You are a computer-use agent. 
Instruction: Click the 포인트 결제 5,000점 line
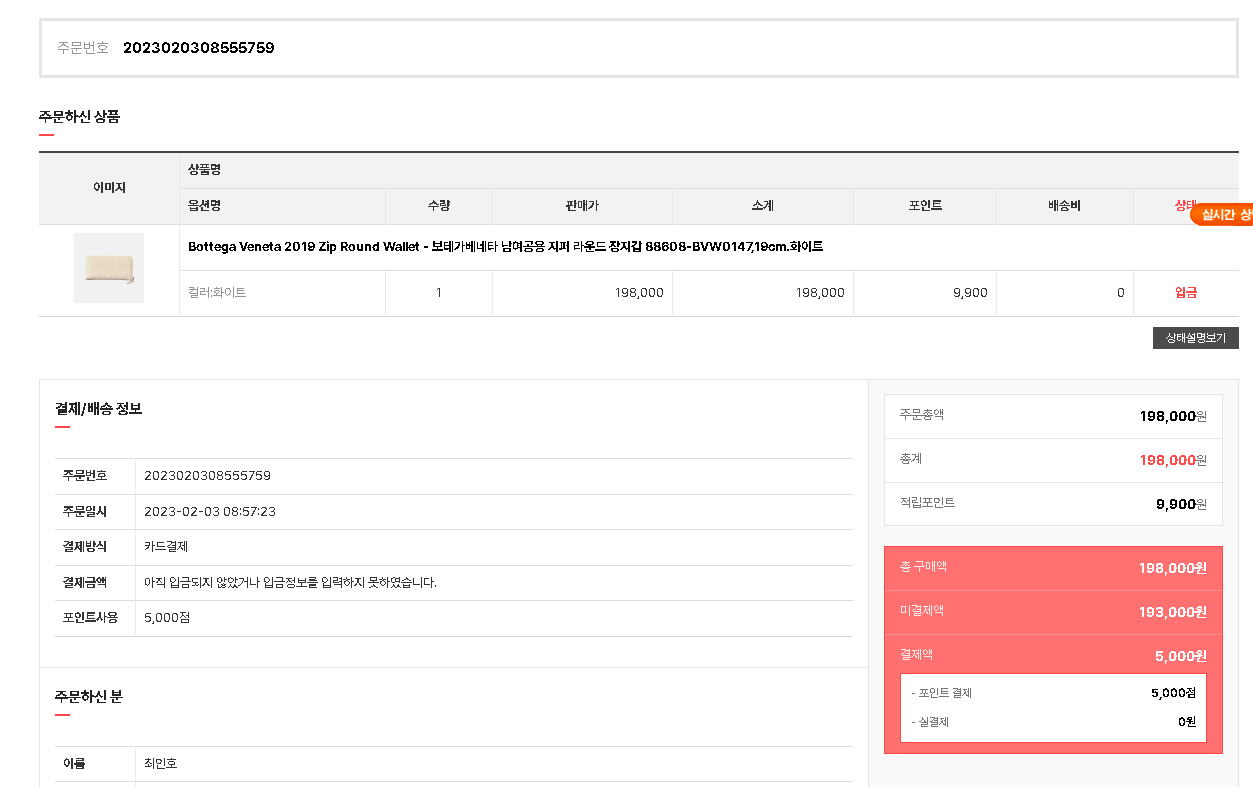coord(1052,693)
